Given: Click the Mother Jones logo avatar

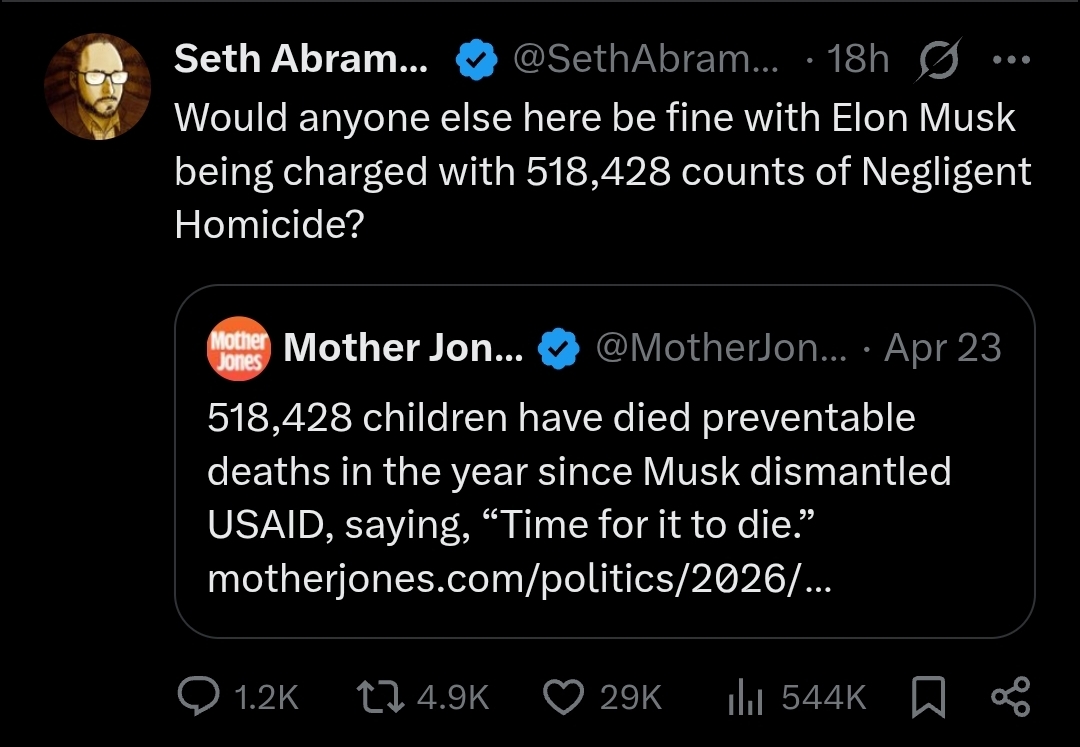Looking at the screenshot, I should click(238, 347).
